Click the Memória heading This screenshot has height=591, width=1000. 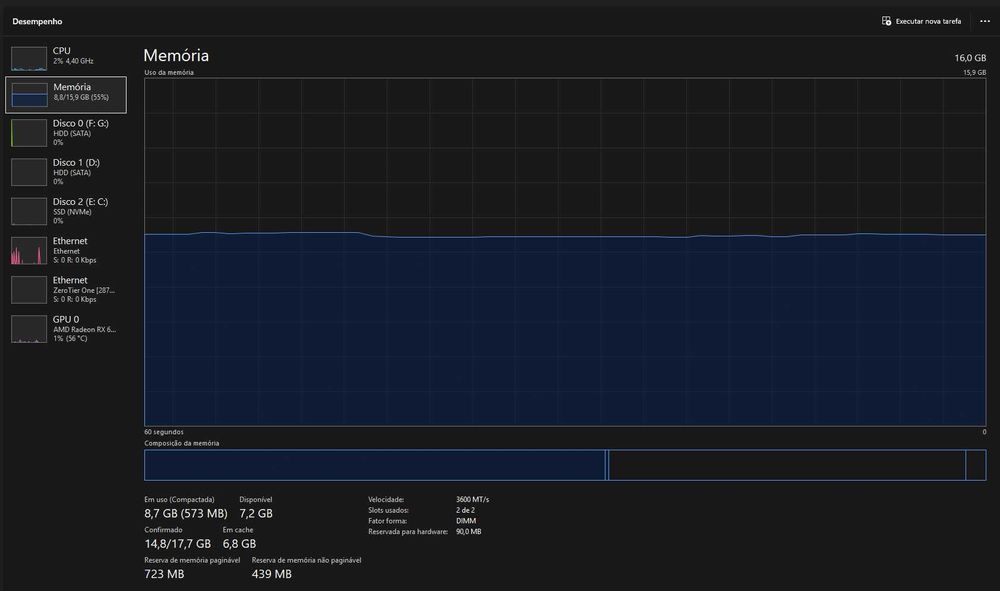[176, 55]
